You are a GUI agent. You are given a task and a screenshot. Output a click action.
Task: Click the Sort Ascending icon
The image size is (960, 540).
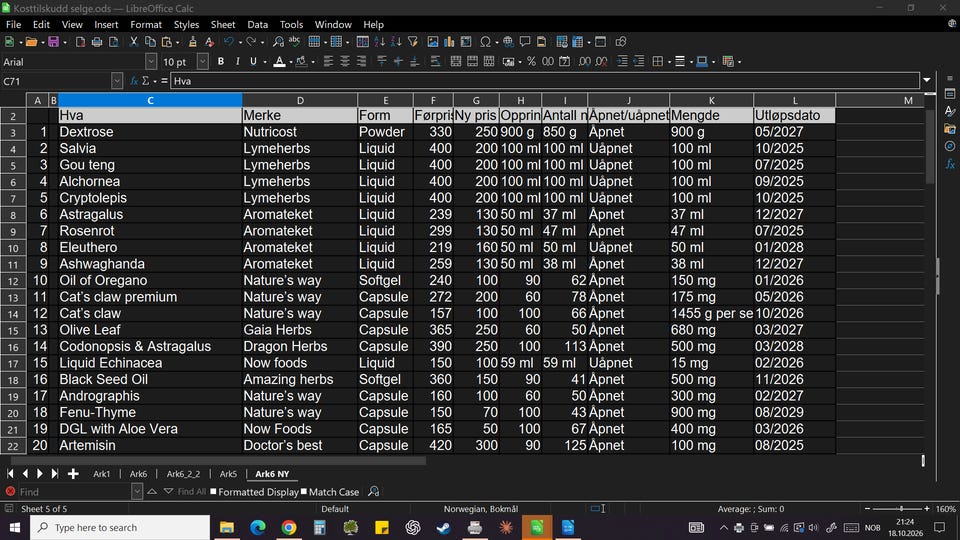380,42
